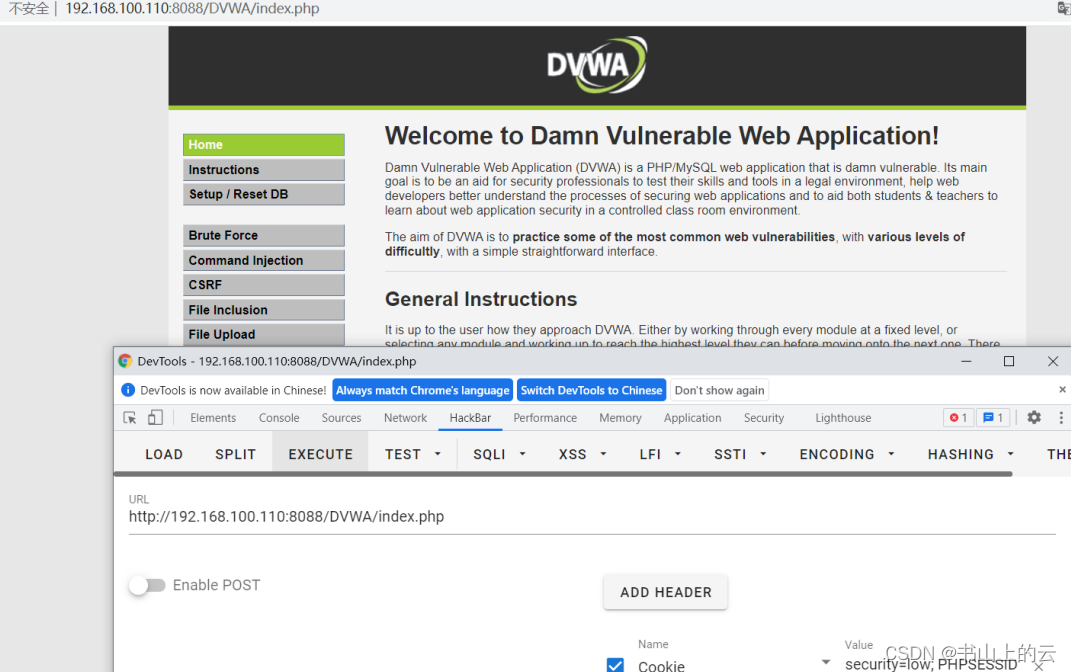This screenshot has height=672, width=1071.
Task: Click the red error count badge
Action: (x=958, y=417)
